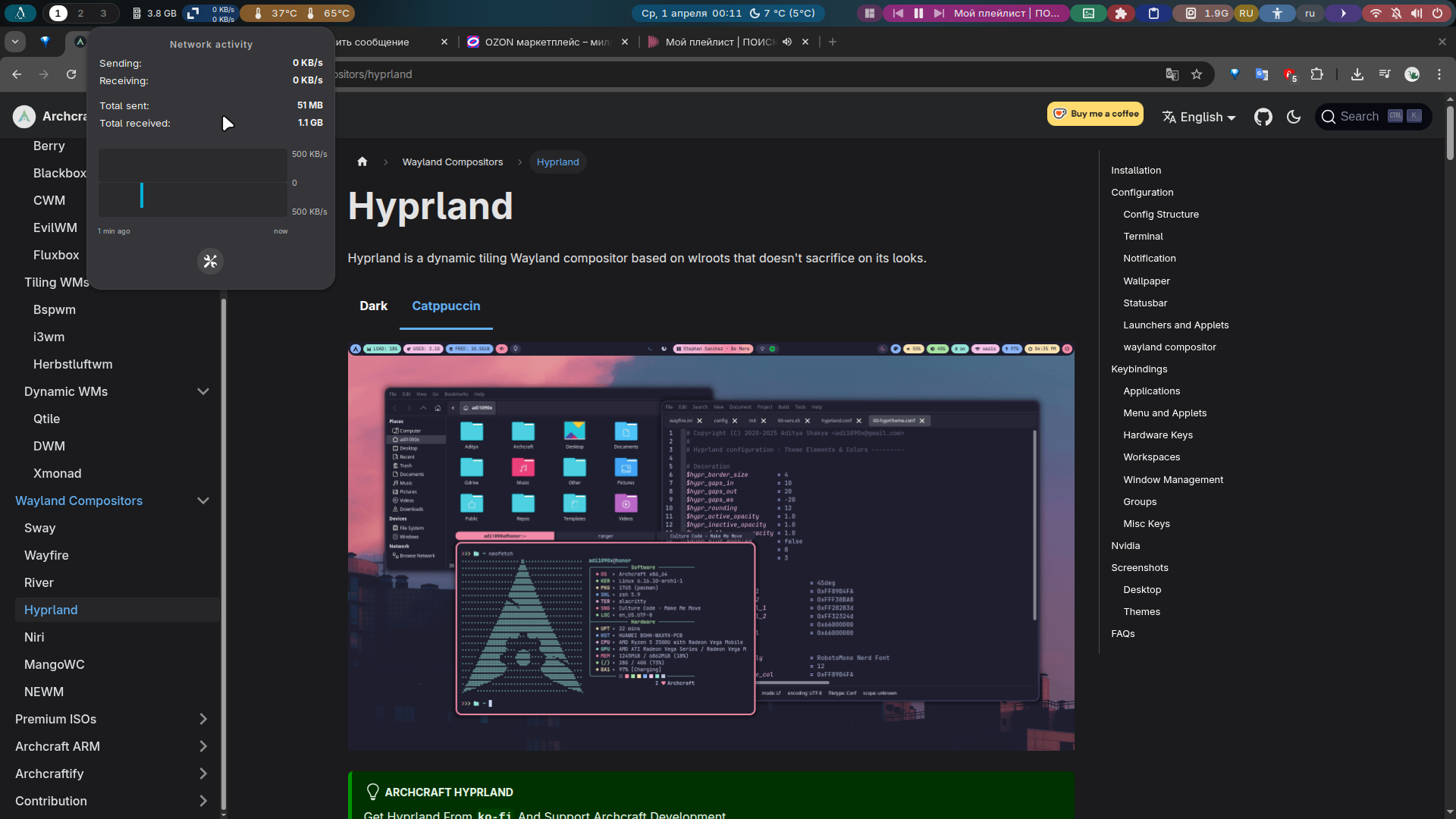Switch to the Dark theme tab
This screenshot has height=819, width=1456.
tap(373, 306)
